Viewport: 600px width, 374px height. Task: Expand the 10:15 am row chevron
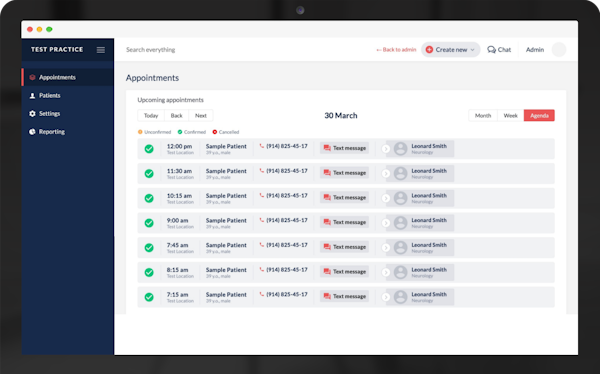386,198
